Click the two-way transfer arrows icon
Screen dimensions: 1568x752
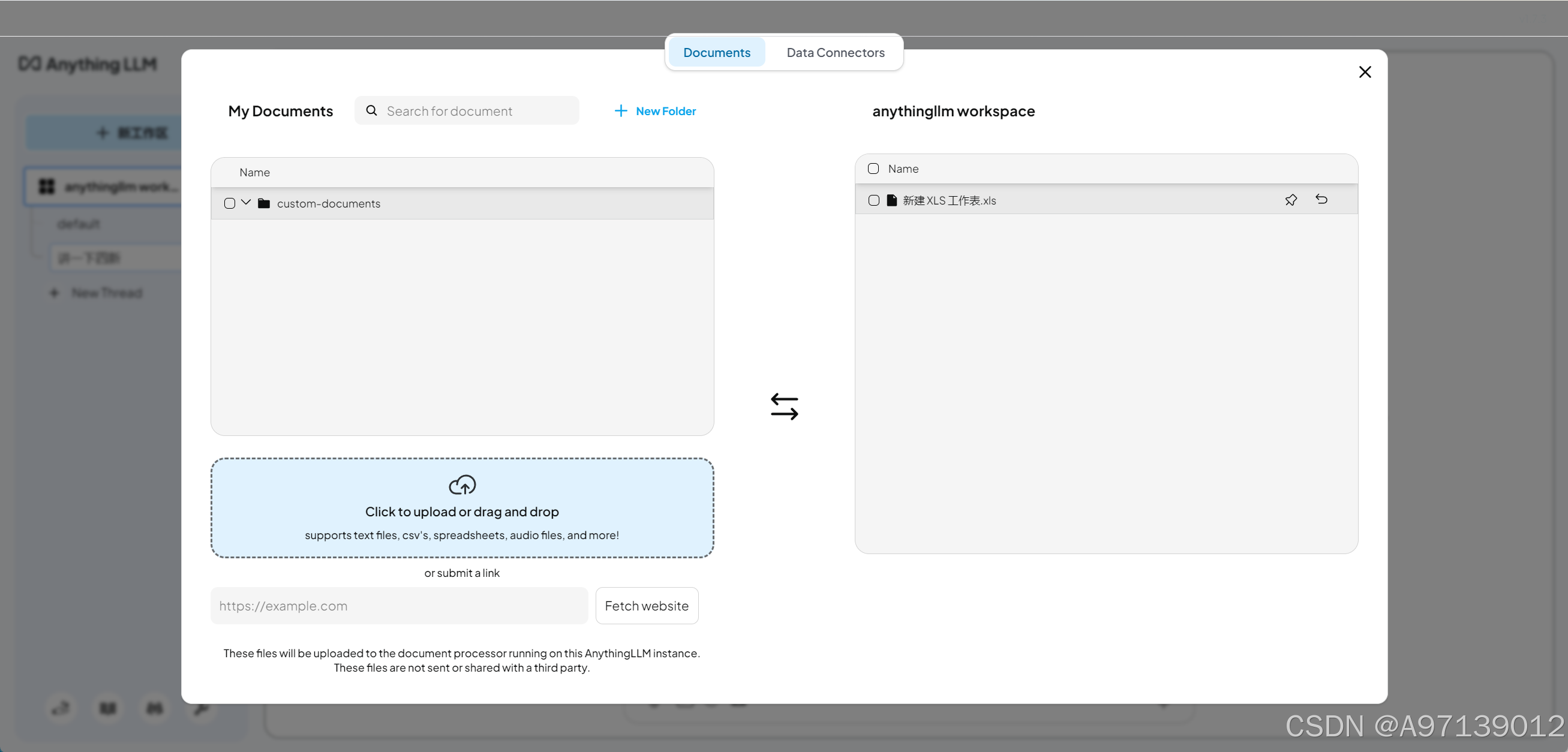tap(784, 407)
